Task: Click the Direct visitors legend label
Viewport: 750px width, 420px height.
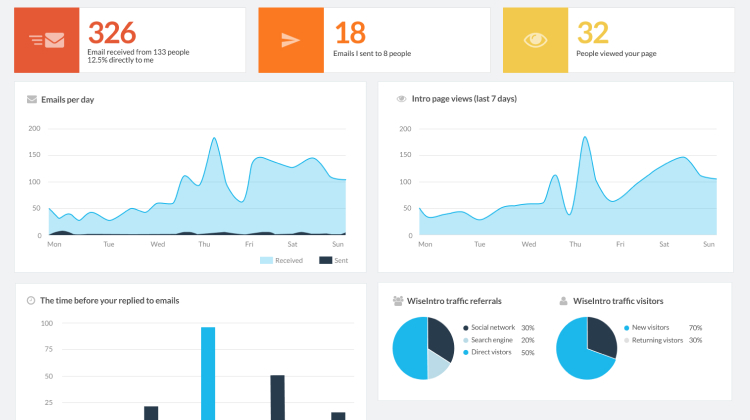Action: [491, 352]
